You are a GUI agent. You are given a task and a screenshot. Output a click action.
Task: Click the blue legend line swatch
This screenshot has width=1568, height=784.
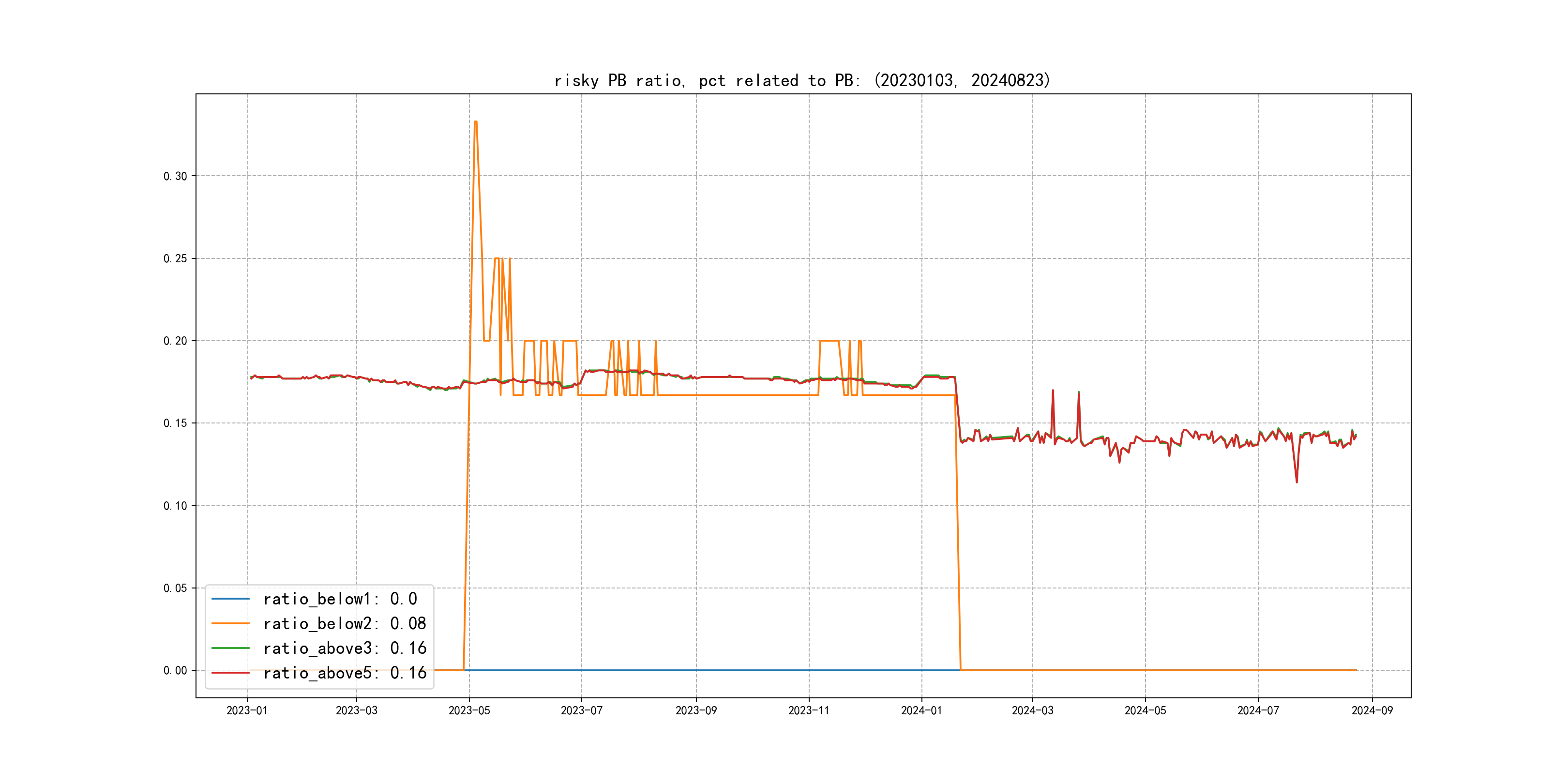coord(230,599)
